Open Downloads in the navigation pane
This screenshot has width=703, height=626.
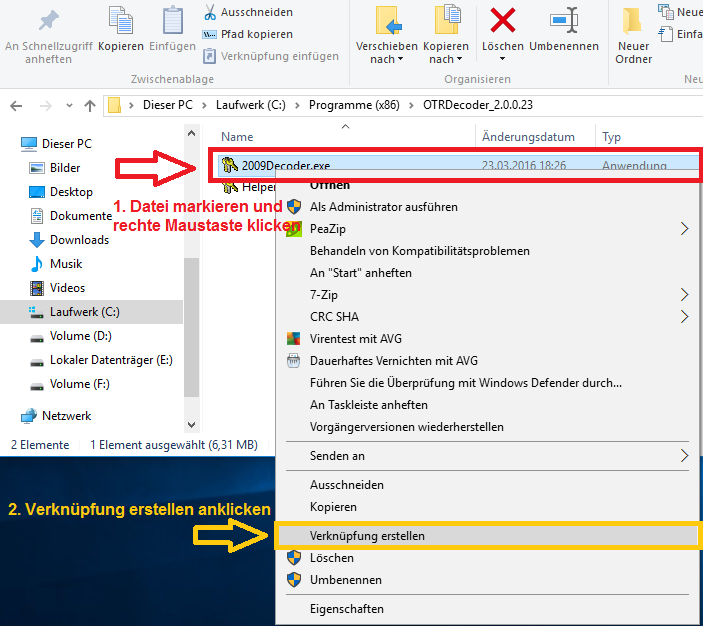pyautogui.click(x=79, y=240)
